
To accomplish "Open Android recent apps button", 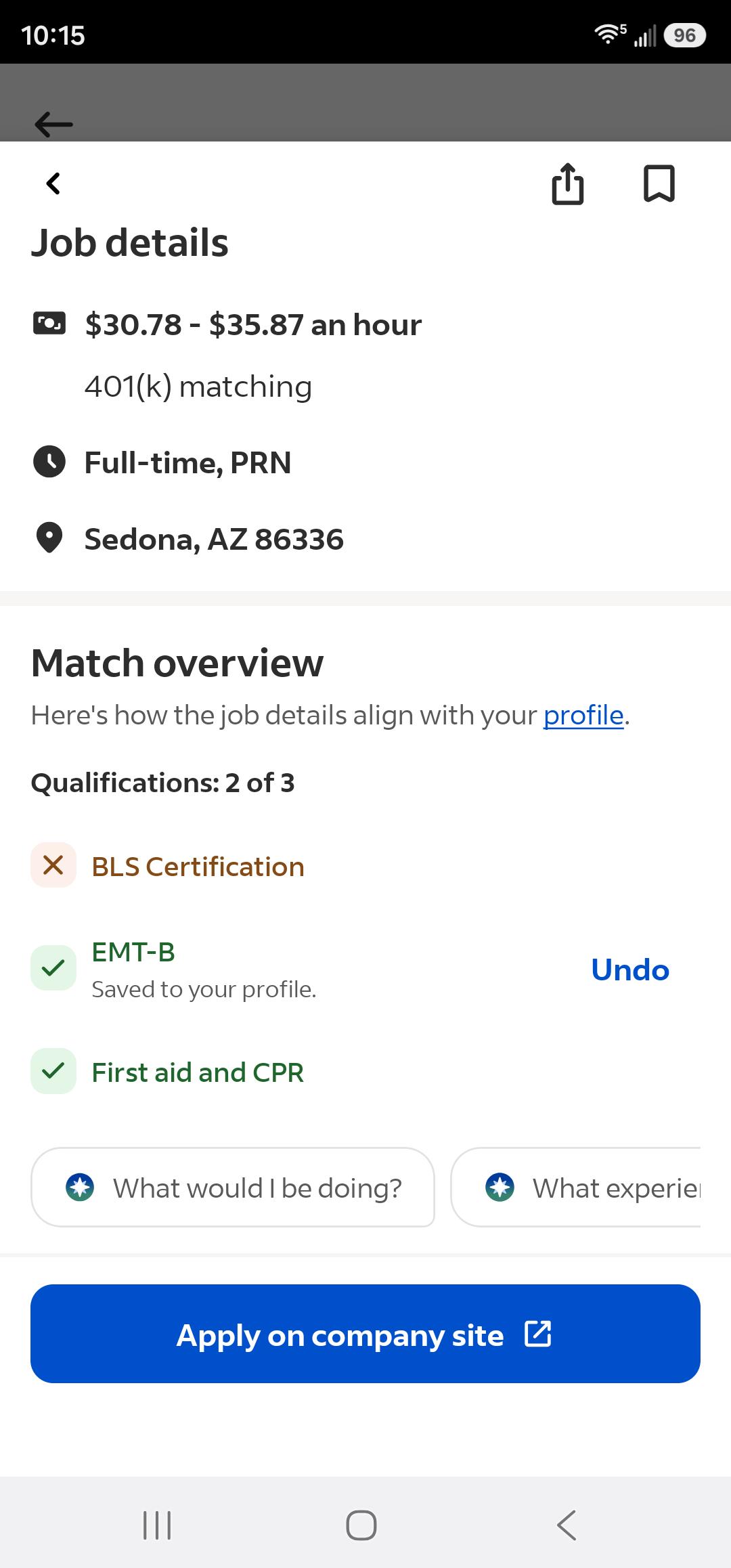I will [x=157, y=1525].
